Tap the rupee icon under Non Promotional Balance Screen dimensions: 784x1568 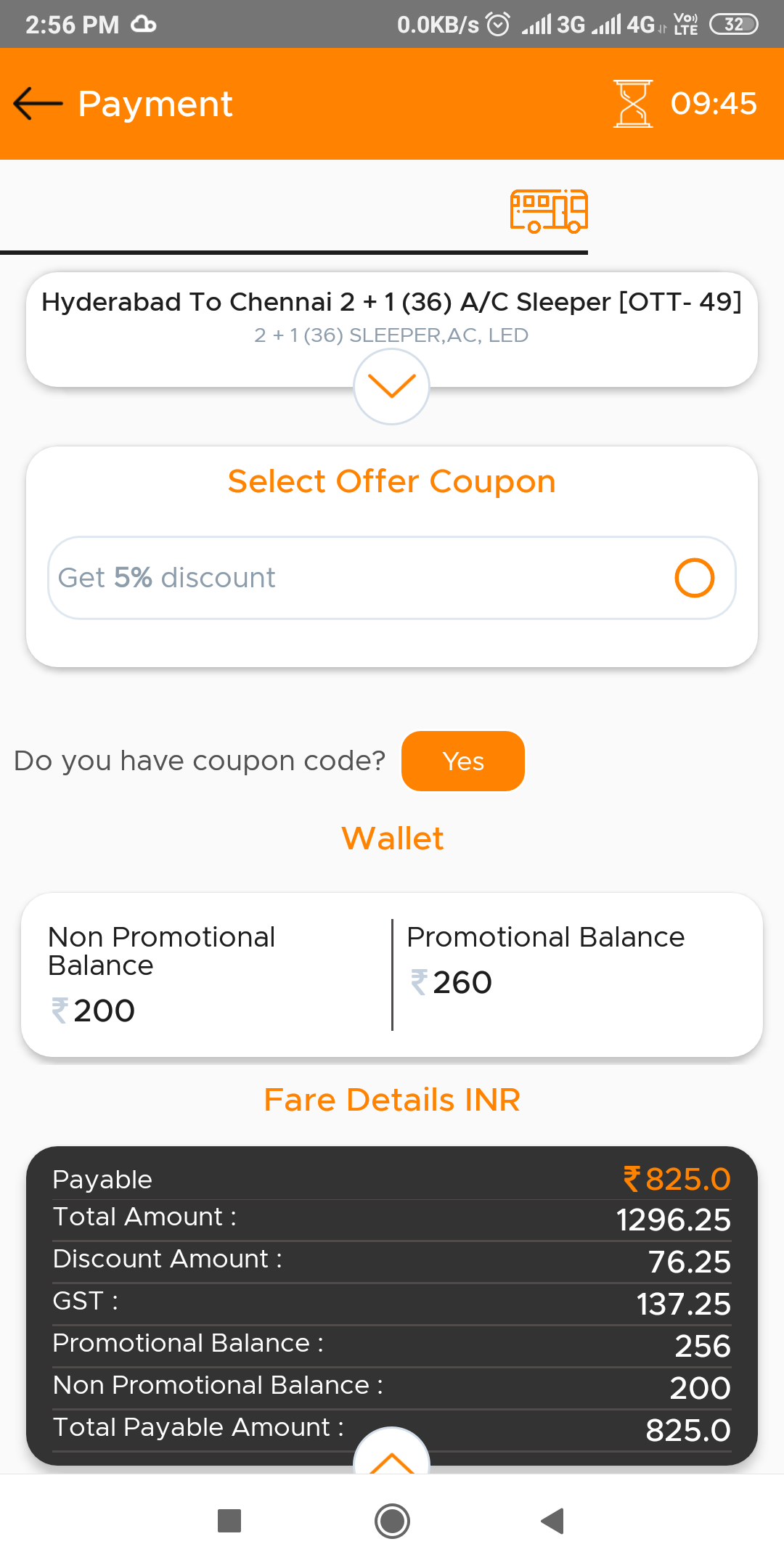60,1010
